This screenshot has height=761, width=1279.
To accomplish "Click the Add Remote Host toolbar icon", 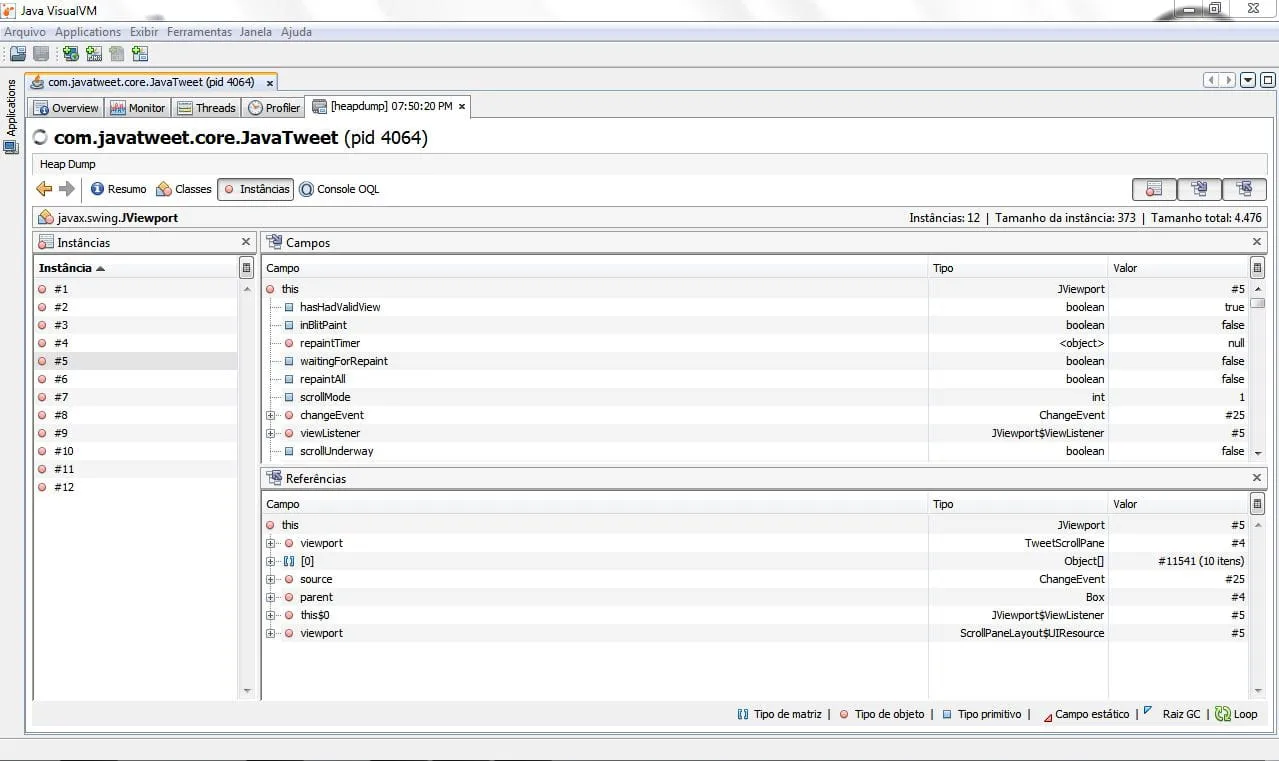I will tap(71, 54).
